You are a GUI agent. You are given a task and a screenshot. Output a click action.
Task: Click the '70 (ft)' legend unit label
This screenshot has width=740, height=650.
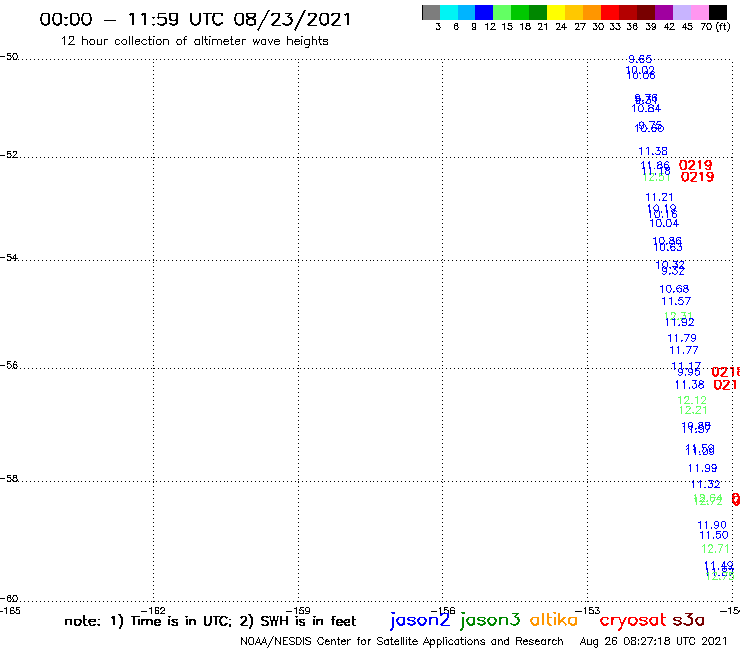715,26
